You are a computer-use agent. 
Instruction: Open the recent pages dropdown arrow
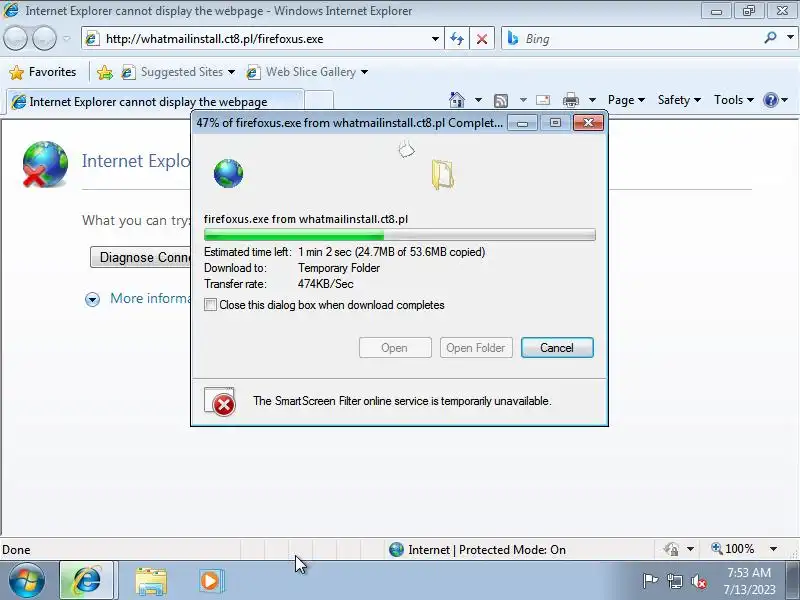pyautogui.click(x=67, y=39)
